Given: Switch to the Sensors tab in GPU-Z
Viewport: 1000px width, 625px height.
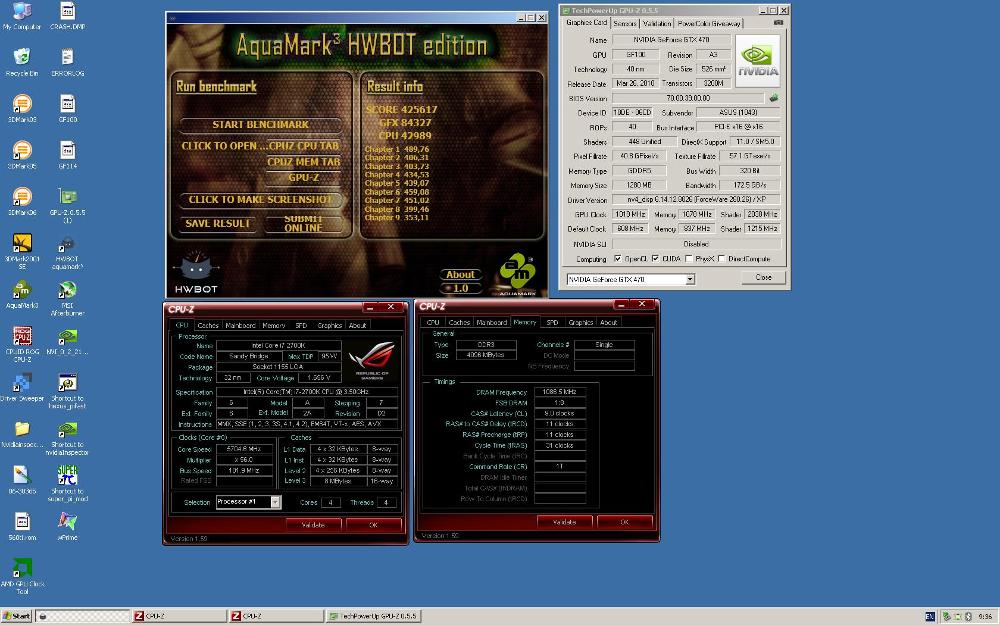Looking at the screenshot, I should (x=624, y=23).
